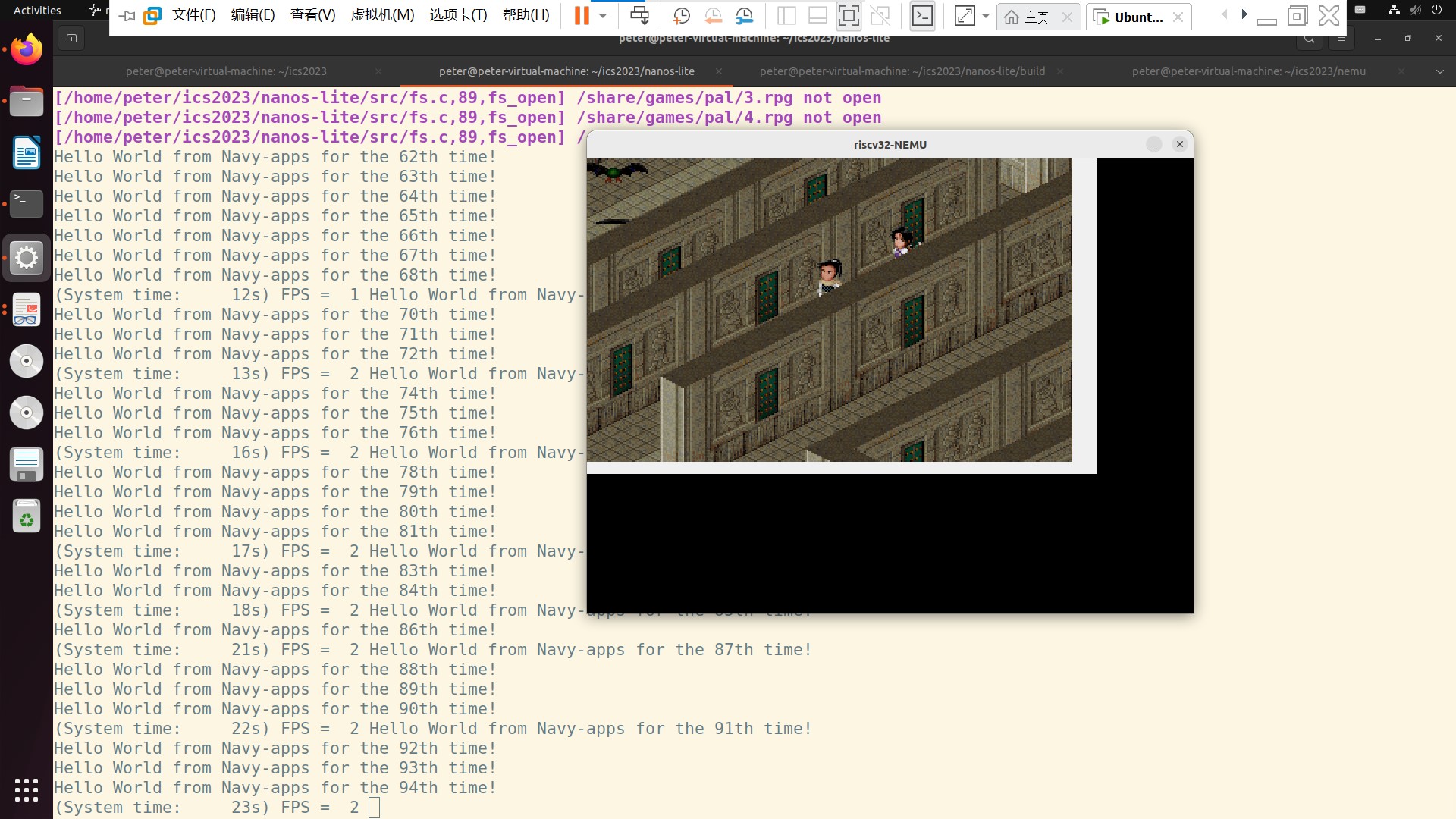Click the stretch guest display icon
The width and height of the screenshot is (1456, 819).
(965, 16)
